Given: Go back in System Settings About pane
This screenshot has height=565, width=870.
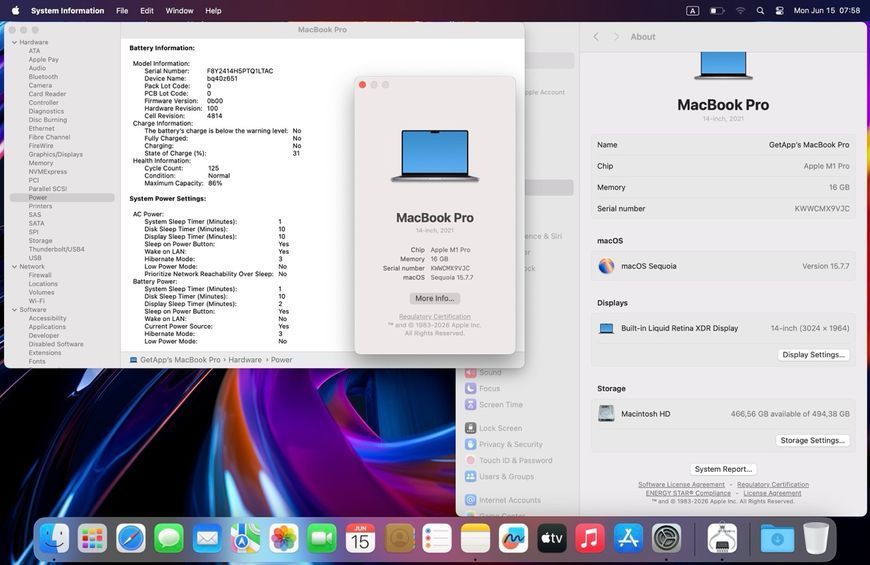Looking at the screenshot, I should click(596, 37).
